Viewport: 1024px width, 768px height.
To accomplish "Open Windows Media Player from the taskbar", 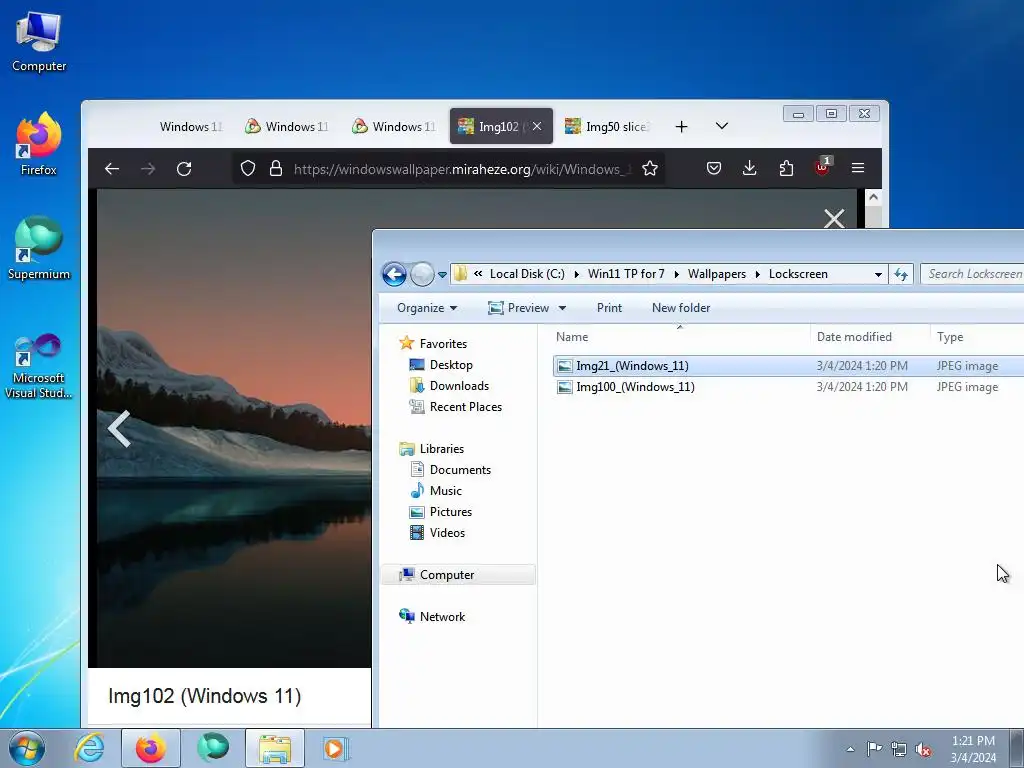I will (x=336, y=748).
